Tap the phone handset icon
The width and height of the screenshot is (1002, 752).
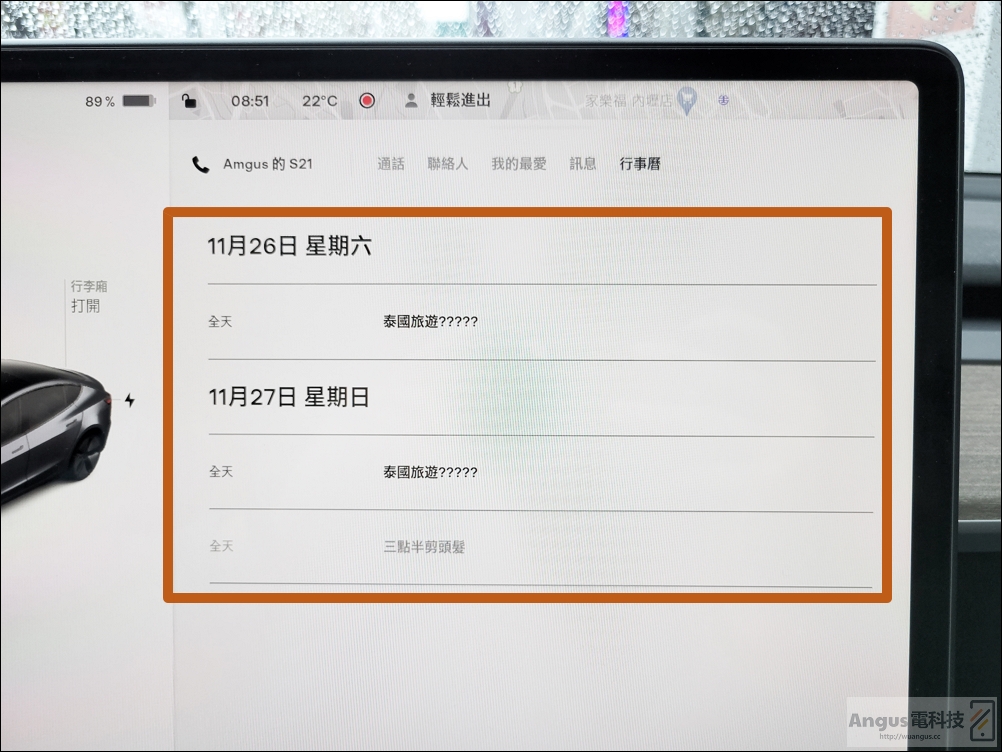click(x=201, y=165)
